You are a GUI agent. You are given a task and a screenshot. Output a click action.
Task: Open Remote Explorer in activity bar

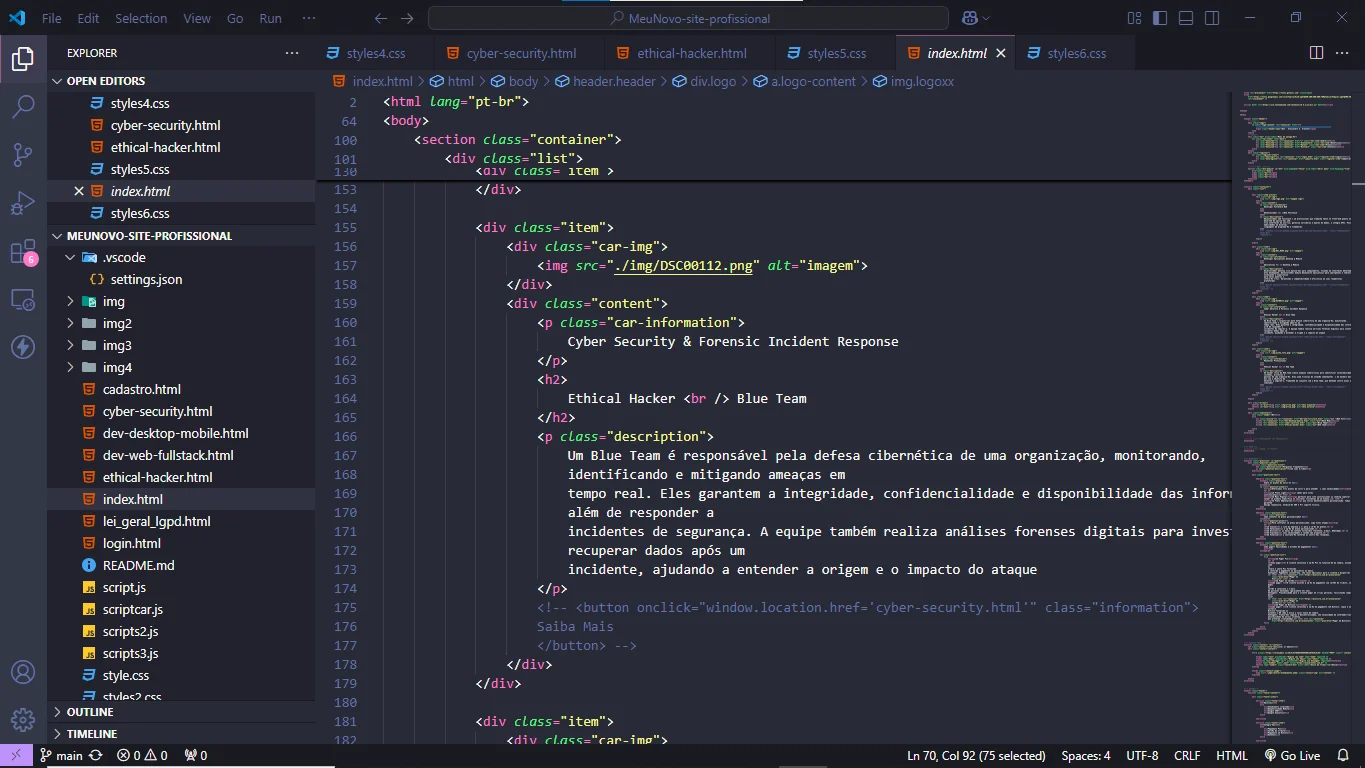pos(23,300)
